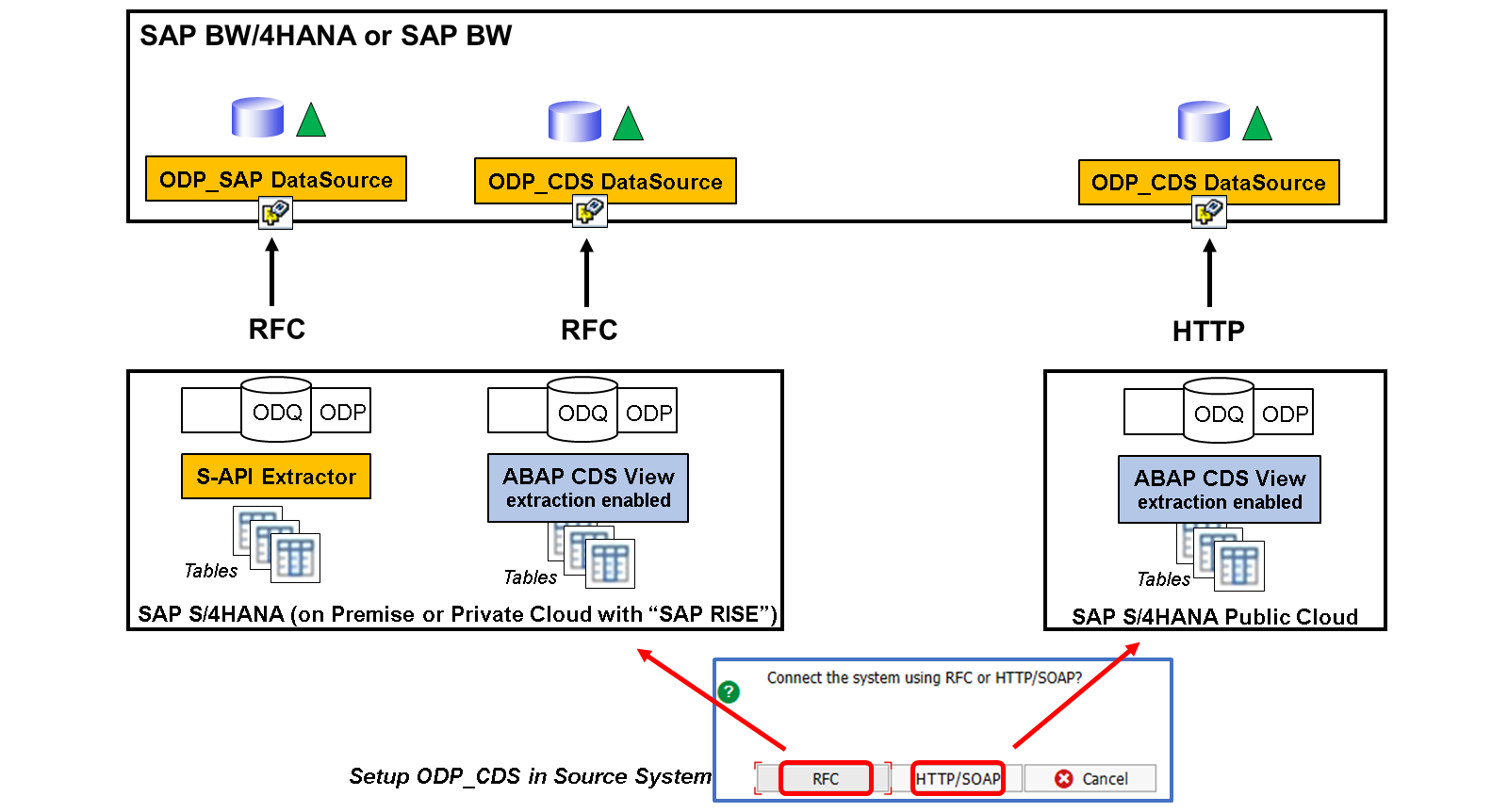1508x812 pixels.
Task: Click source system icon under middle ODP_CDS DataSource
Action: click(x=591, y=212)
